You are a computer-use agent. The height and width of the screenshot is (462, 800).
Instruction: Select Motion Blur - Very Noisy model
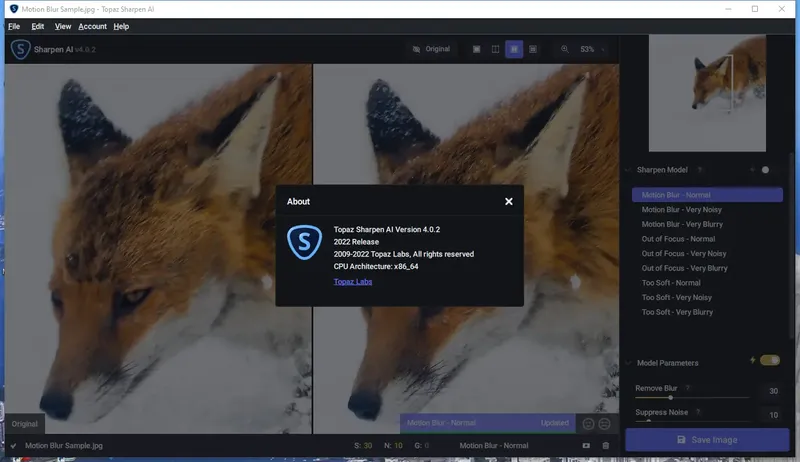[707, 210]
